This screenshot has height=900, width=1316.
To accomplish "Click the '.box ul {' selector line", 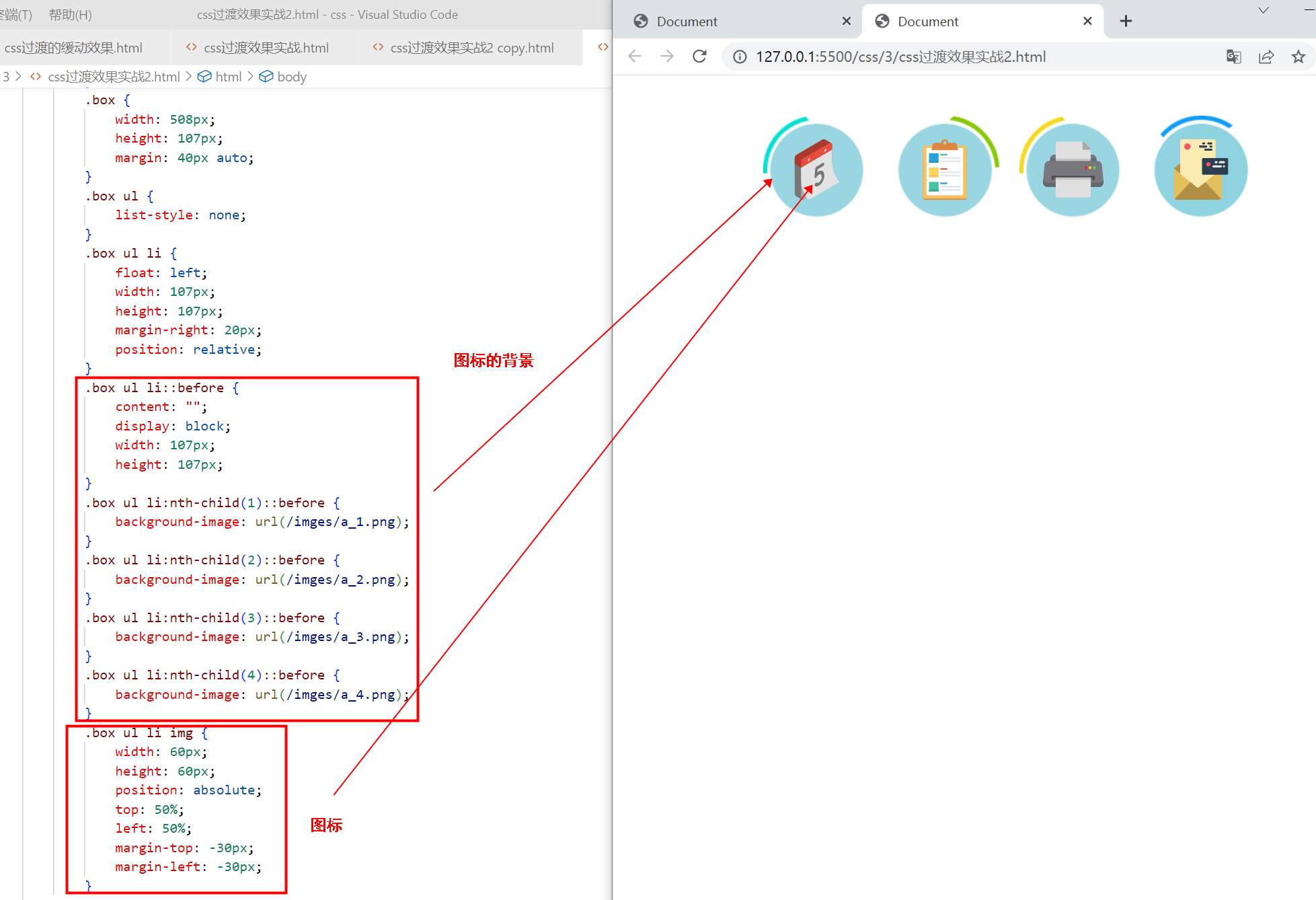I will (x=120, y=196).
